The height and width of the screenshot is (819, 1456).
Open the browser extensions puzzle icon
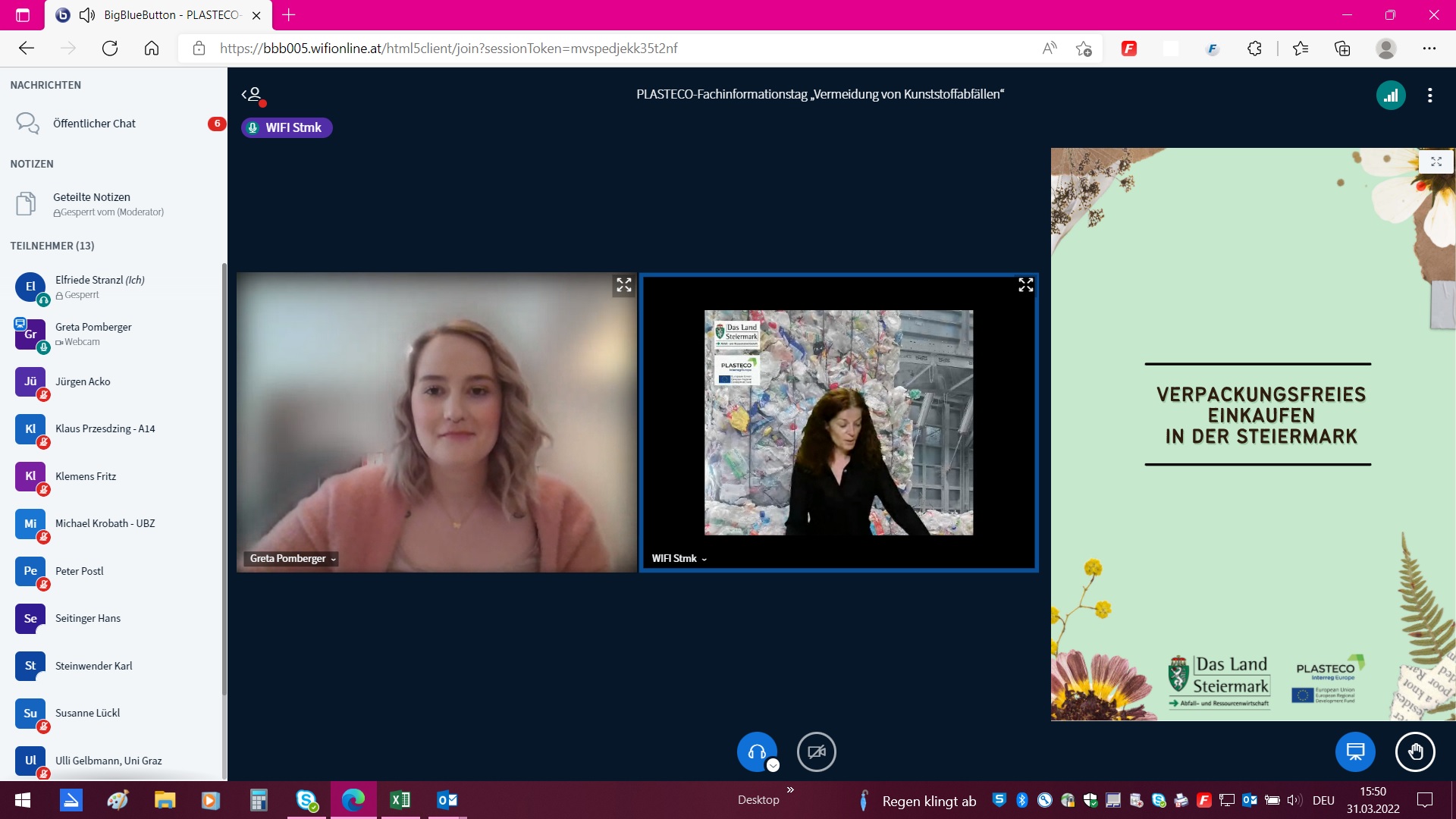tap(1254, 49)
